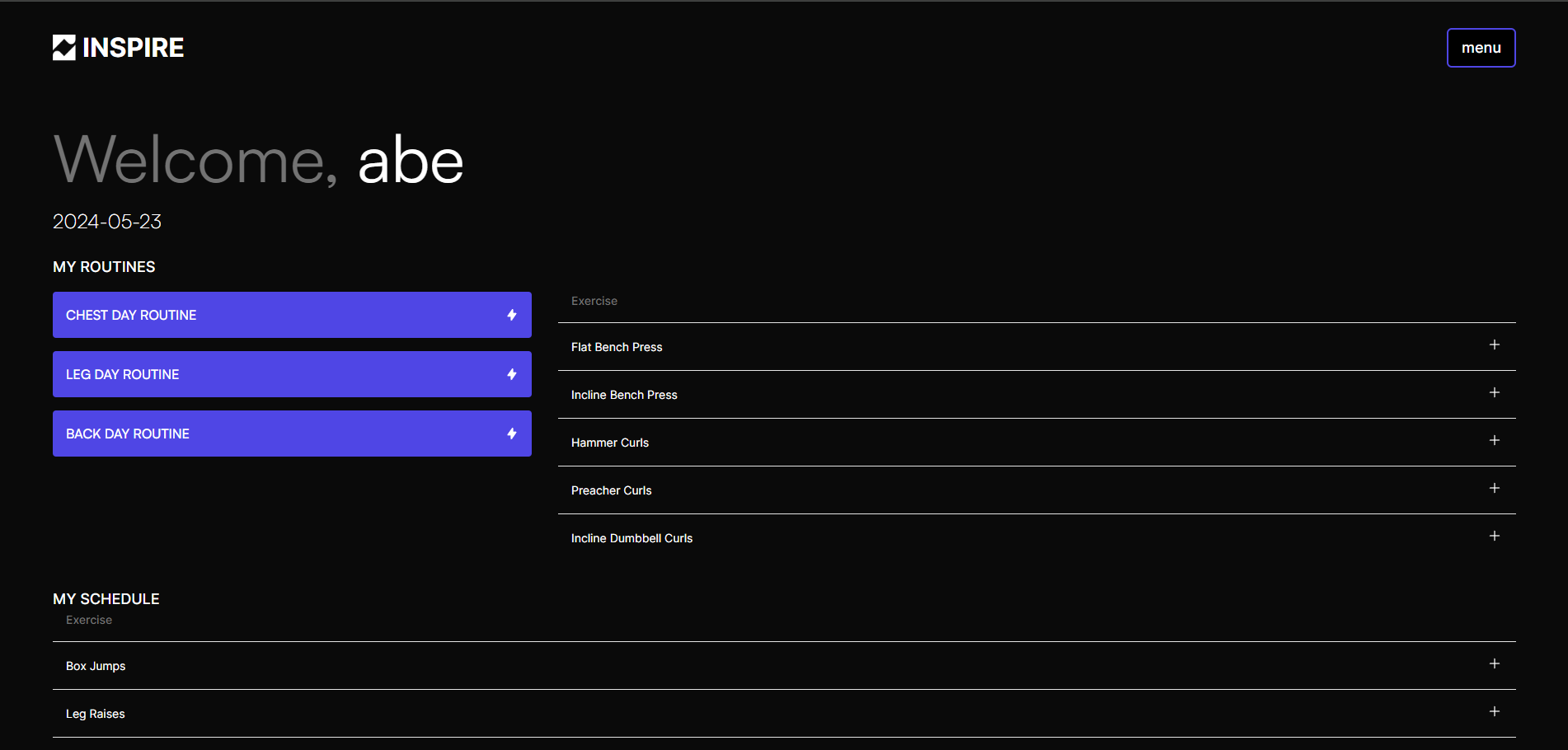The width and height of the screenshot is (1568, 750).
Task: Click lightning bolt on Chest Day Routine
Action: (512, 315)
